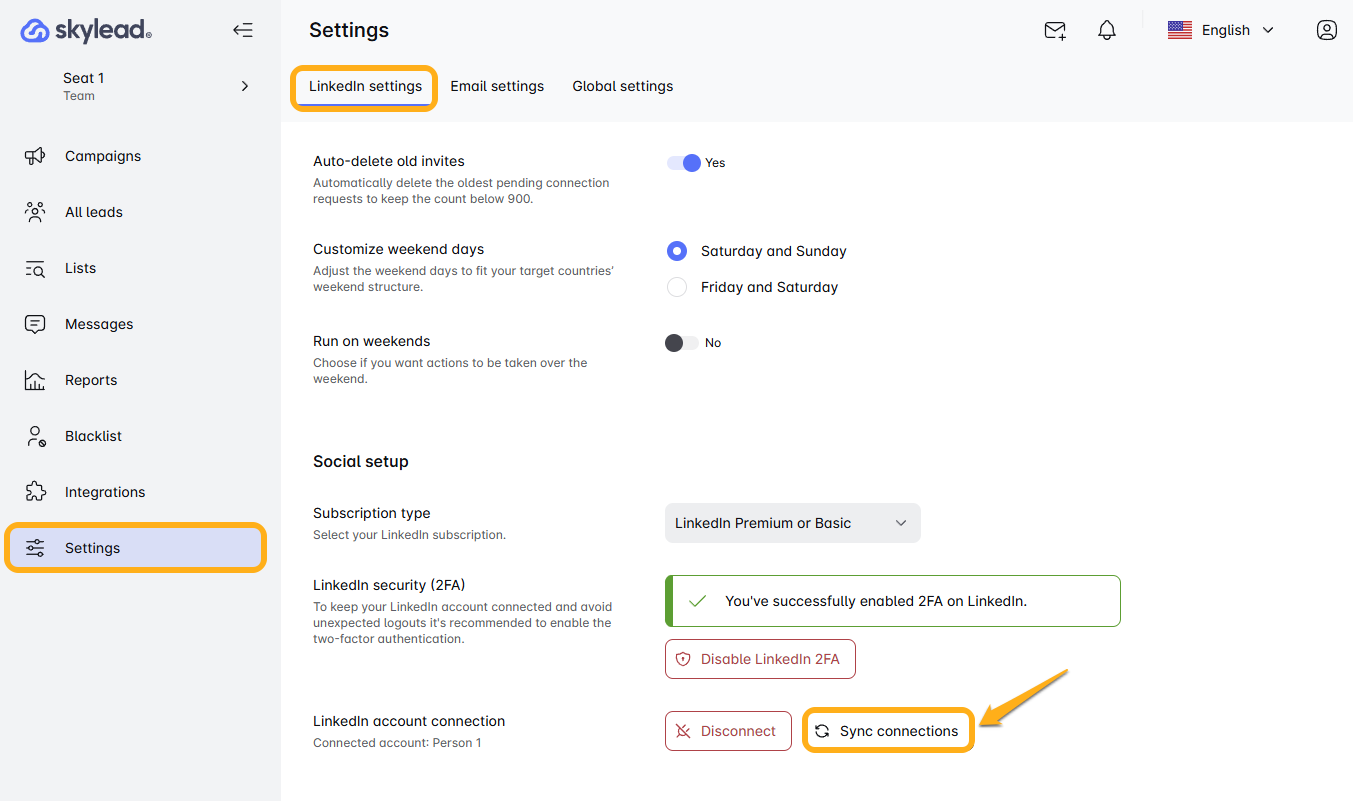This screenshot has width=1353, height=801.
Task: Click the Settings sliders icon
Action: (35, 548)
